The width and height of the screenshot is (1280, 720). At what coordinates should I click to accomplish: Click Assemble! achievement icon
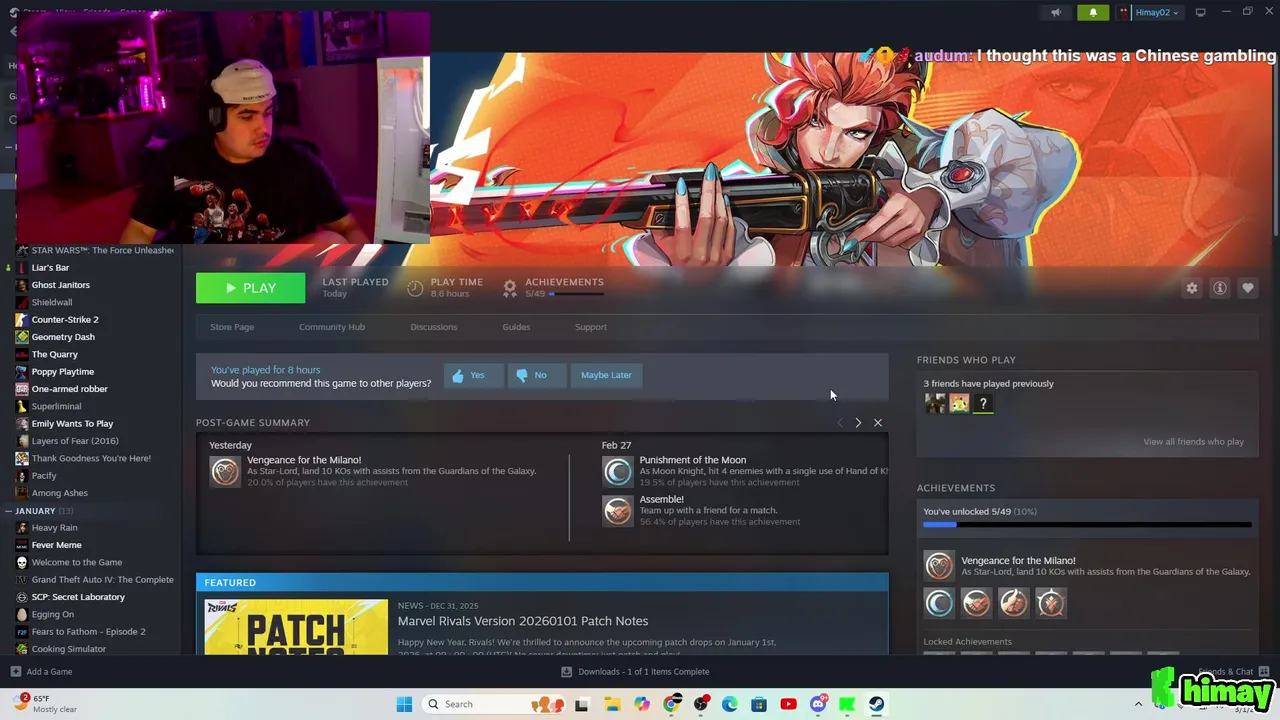point(618,510)
